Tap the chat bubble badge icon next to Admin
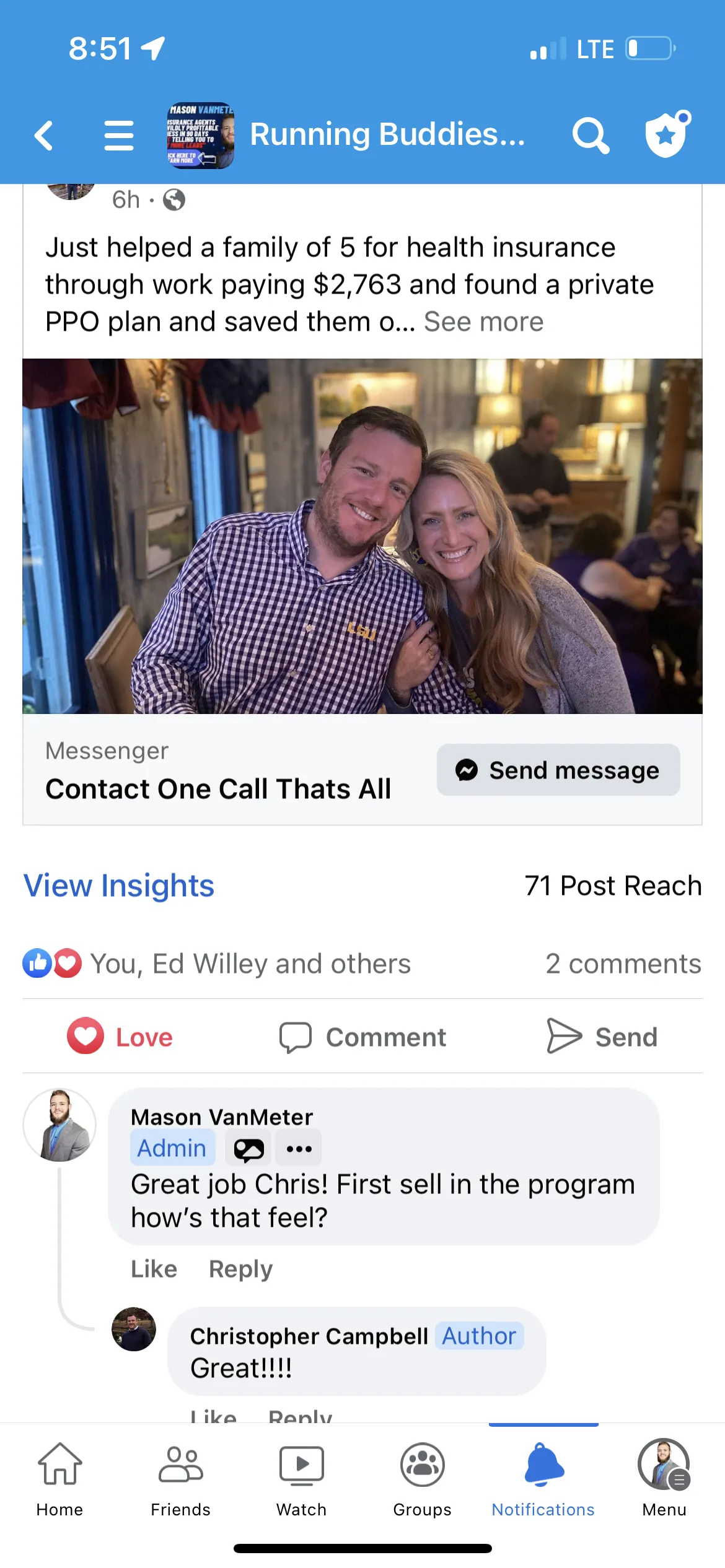This screenshot has height=1568, width=725. pos(248,1149)
